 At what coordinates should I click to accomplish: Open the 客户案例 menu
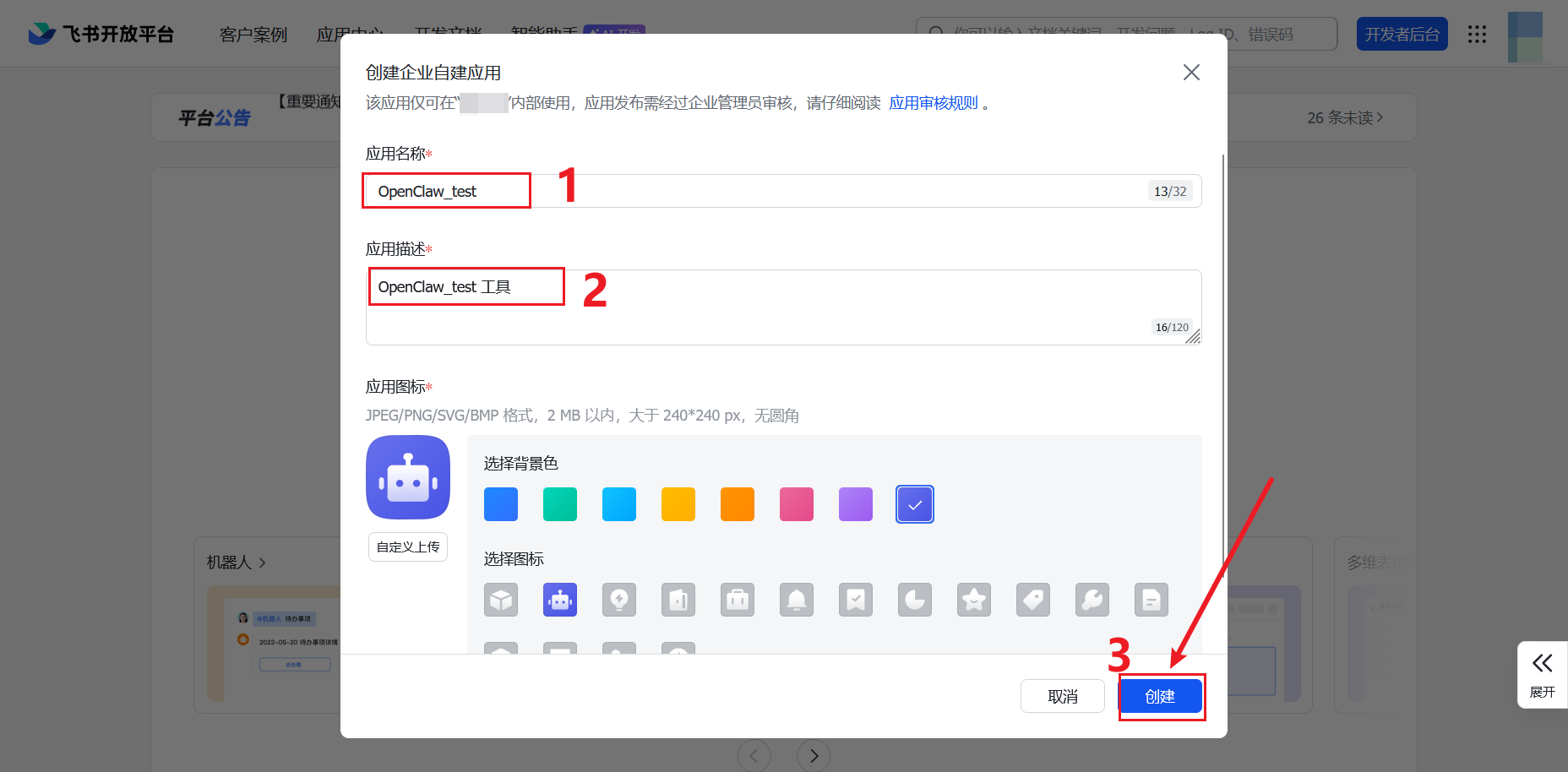pos(252,35)
